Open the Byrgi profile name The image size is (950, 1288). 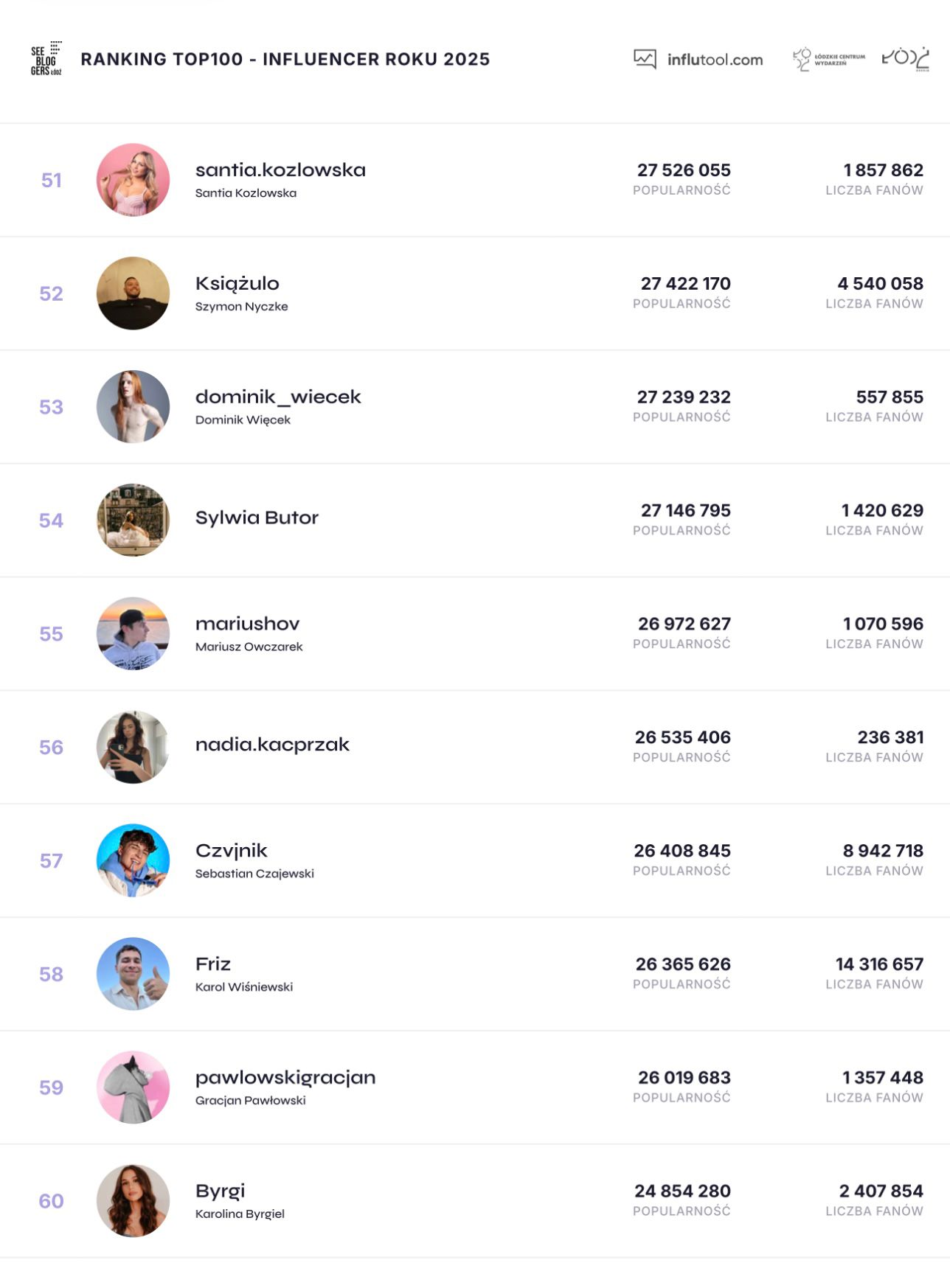click(220, 1191)
